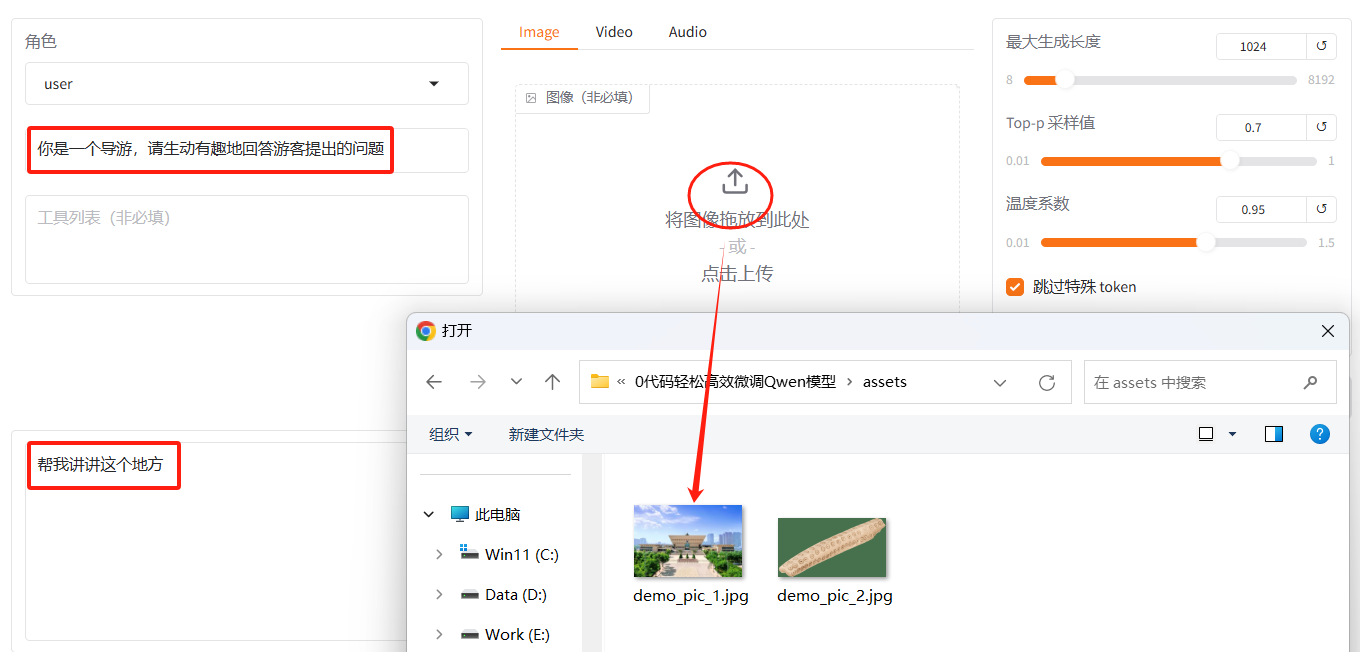Open the view options dropdown arrow
Screen dimensions: 1360x652
[x=1232, y=434]
